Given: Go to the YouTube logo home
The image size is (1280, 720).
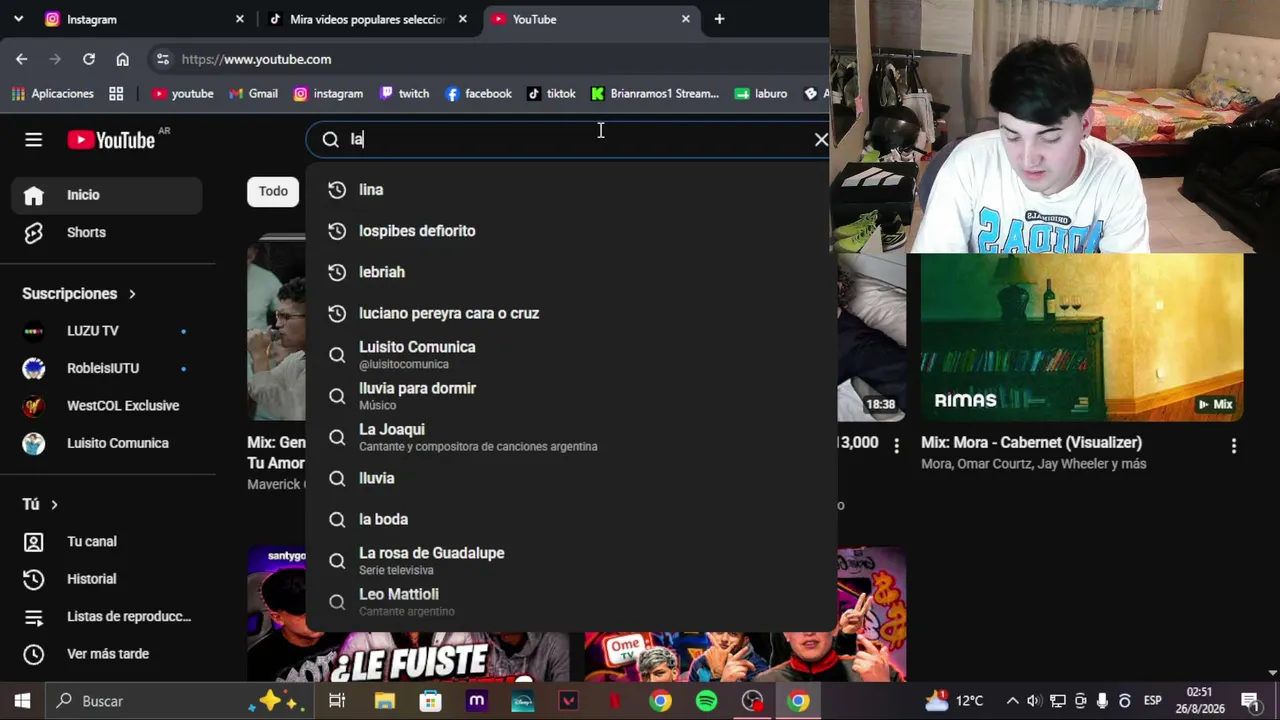Looking at the screenshot, I should coord(111,140).
